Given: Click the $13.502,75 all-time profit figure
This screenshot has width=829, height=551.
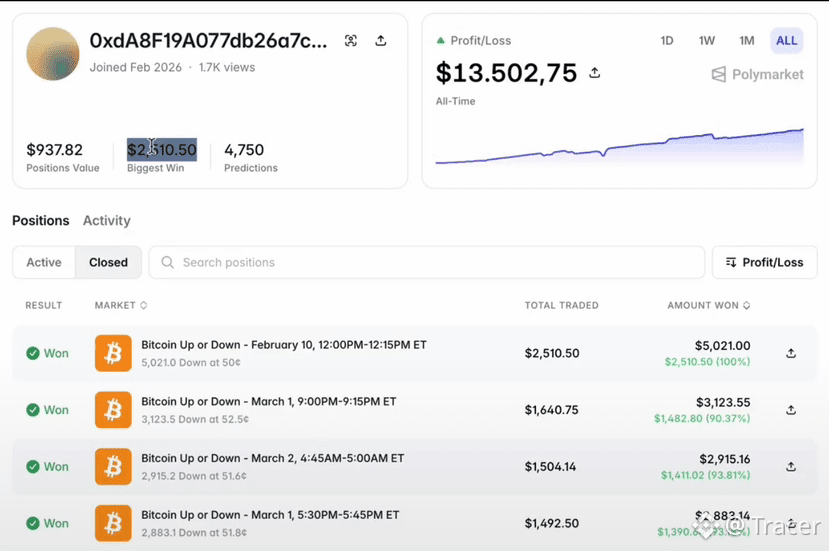Looking at the screenshot, I should coord(506,73).
